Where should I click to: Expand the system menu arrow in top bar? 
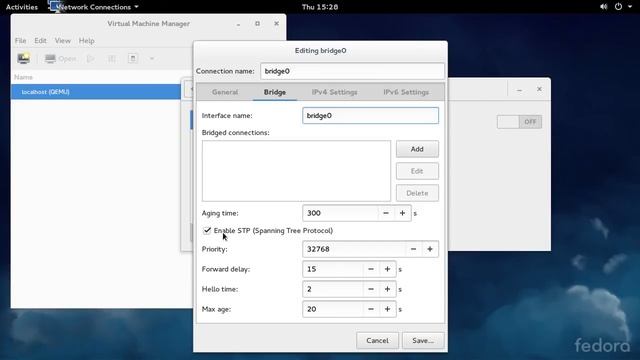tap(630, 7)
